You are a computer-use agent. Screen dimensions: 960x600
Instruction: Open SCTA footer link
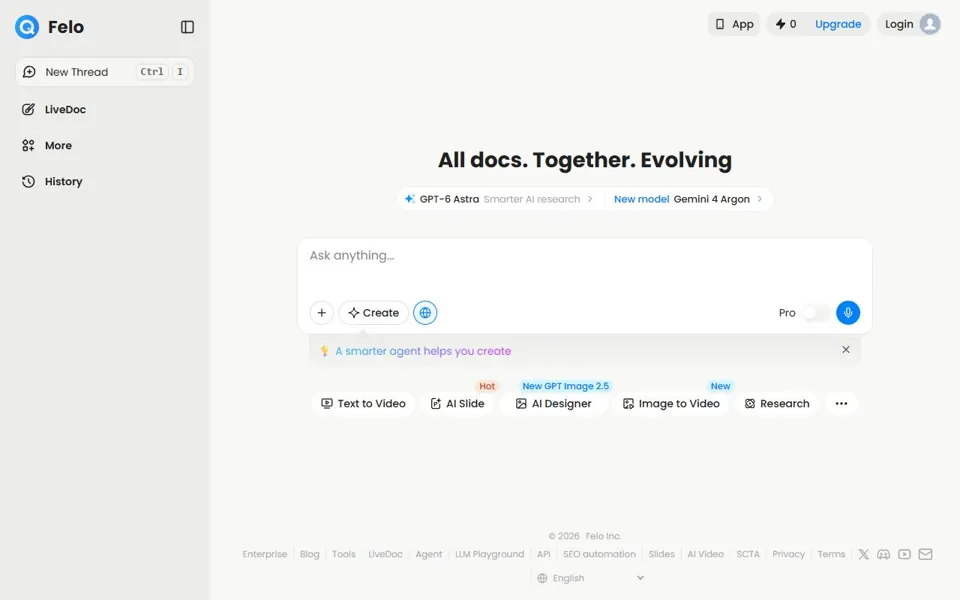pyautogui.click(x=748, y=554)
